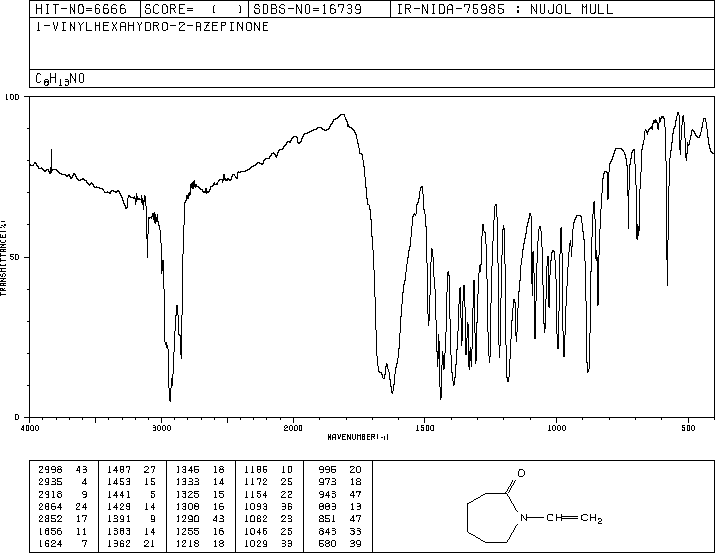Click the 100 y-axis tick label
Image resolution: width=715 pixels, height=553 pixels.
click(x=12, y=97)
